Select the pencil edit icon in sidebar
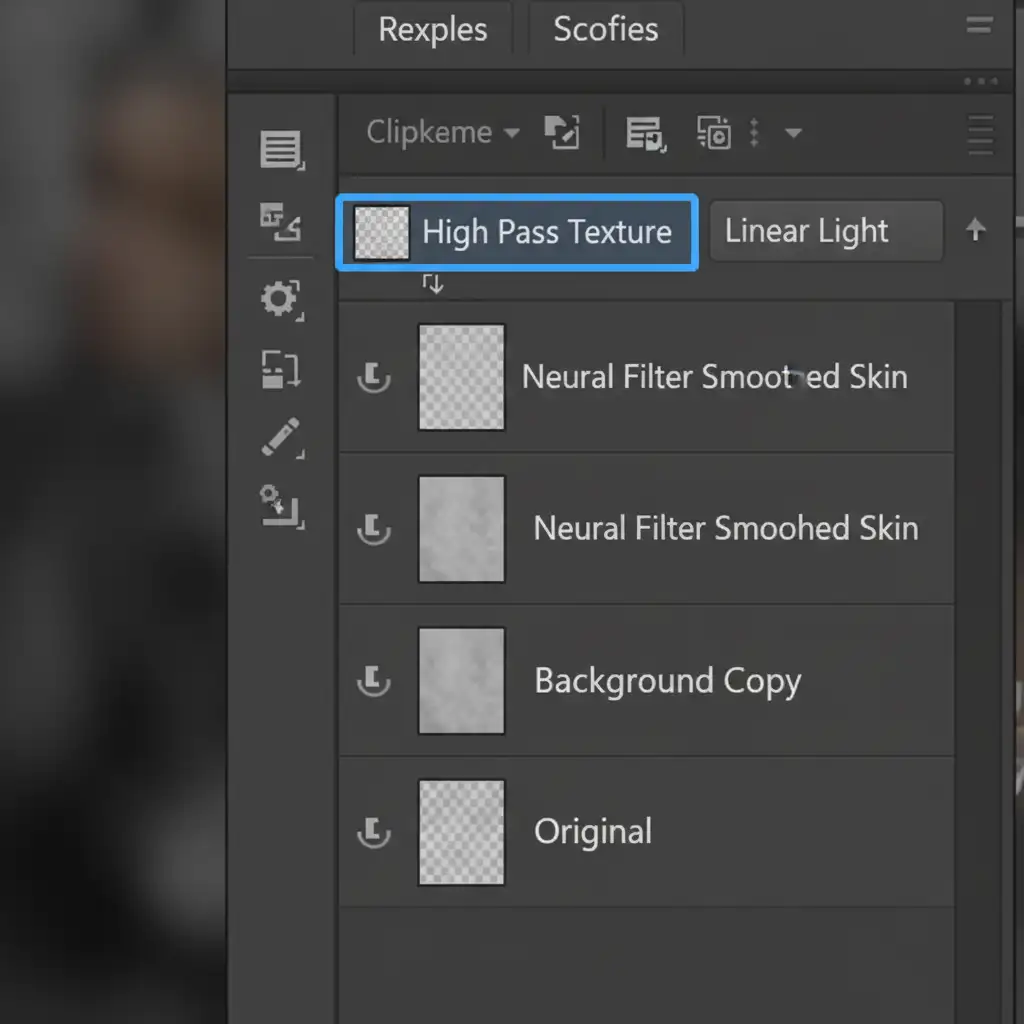The image size is (1024, 1024). pos(281,438)
